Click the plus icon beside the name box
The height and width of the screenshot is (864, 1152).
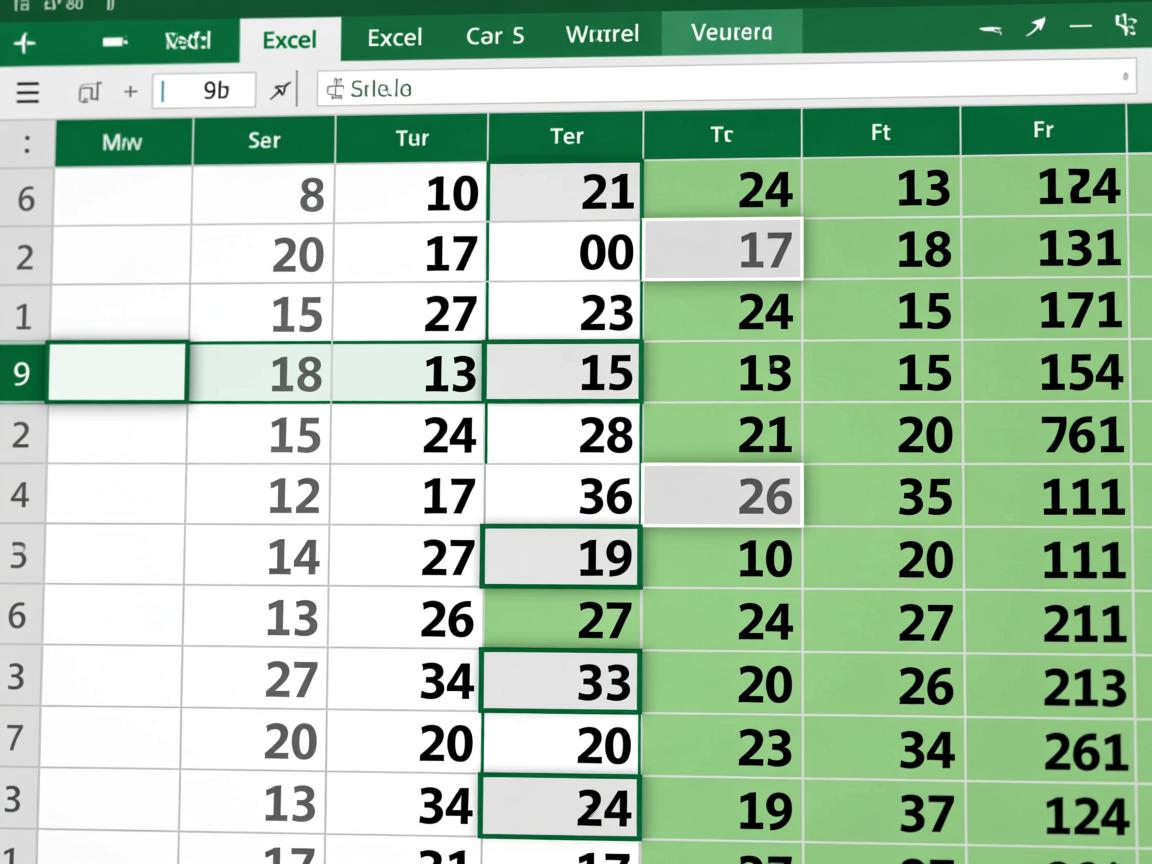pyautogui.click(x=130, y=92)
